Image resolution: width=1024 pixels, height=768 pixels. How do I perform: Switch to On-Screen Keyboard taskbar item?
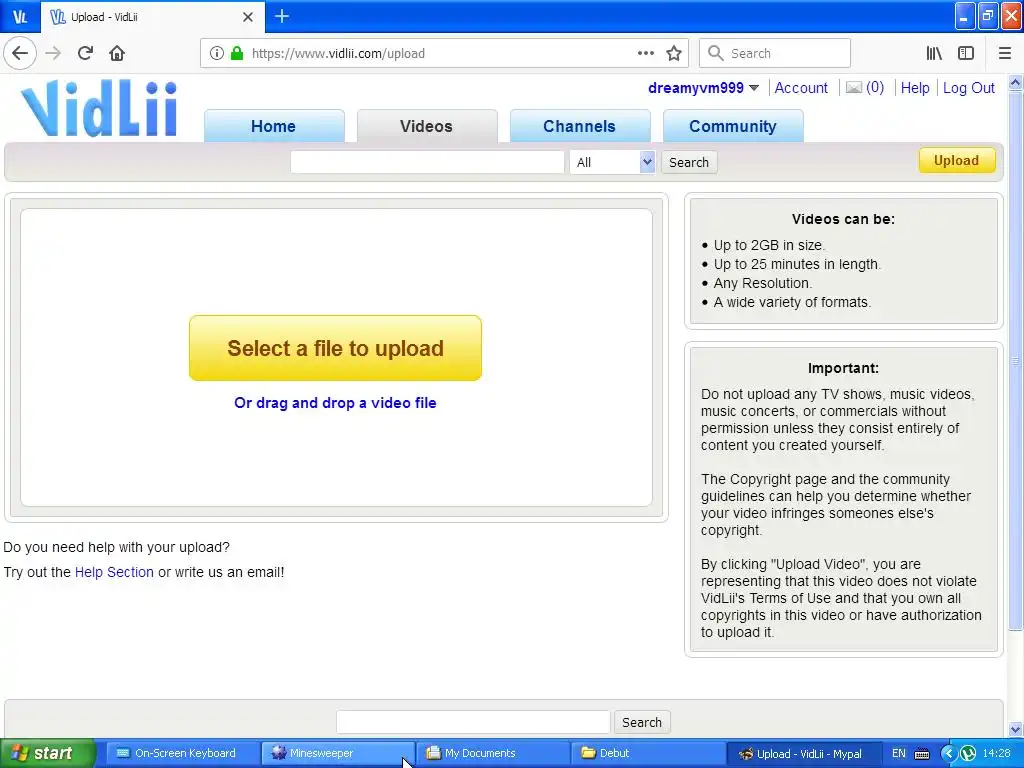coord(182,753)
